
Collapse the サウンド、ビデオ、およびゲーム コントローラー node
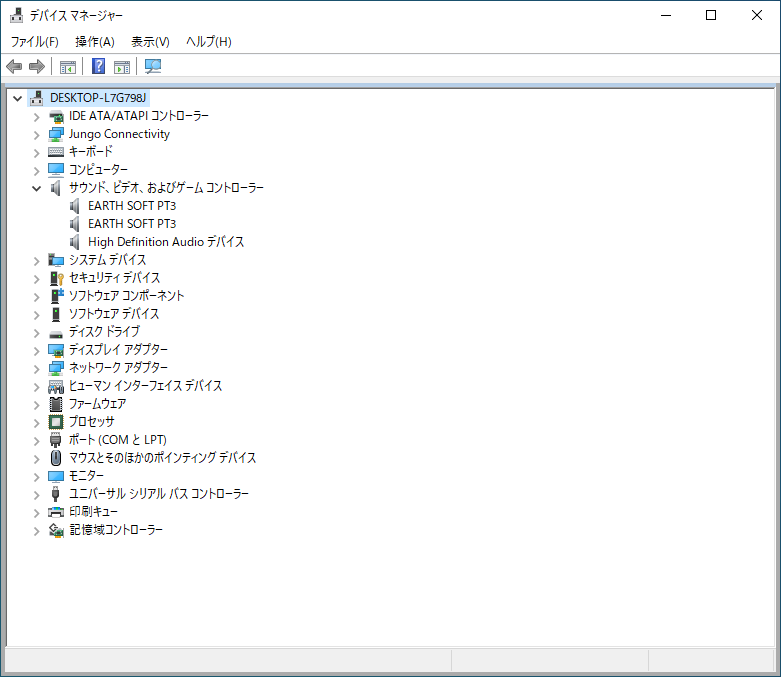(x=36, y=188)
